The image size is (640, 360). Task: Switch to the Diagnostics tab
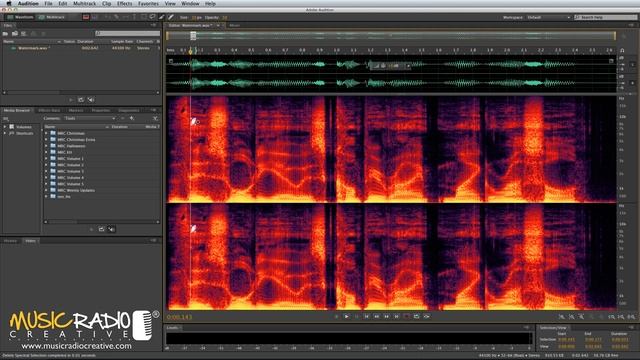tap(129, 111)
